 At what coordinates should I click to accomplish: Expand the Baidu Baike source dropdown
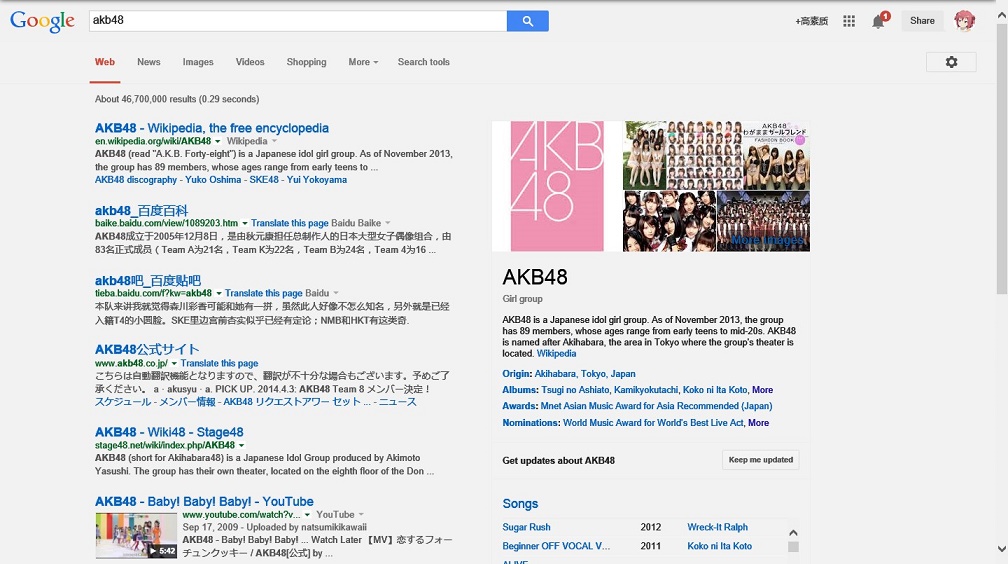click(388, 223)
